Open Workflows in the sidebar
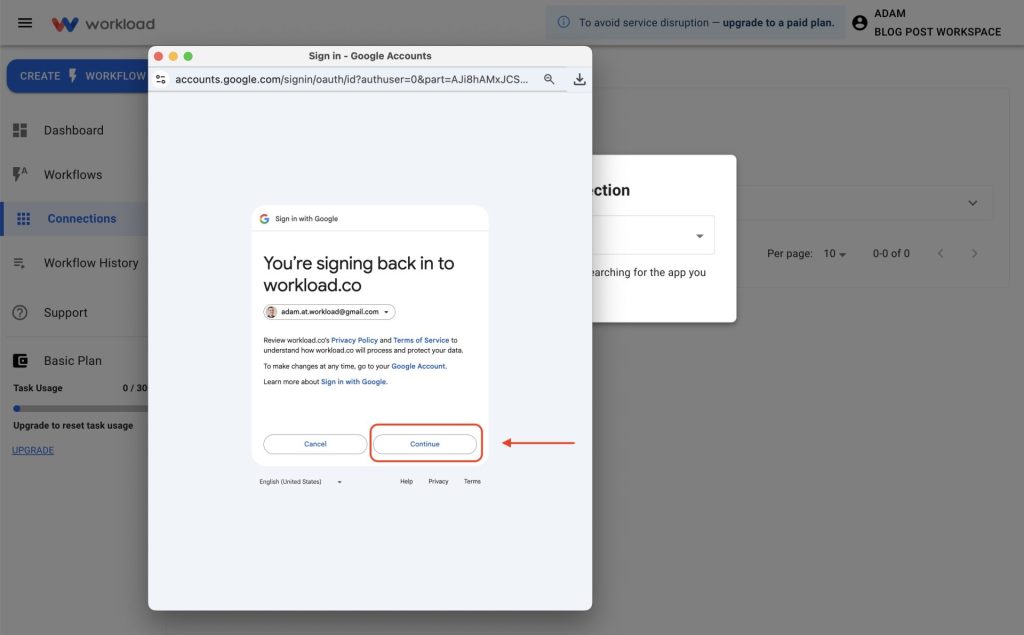This screenshot has width=1024, height=635. [73, 174]
